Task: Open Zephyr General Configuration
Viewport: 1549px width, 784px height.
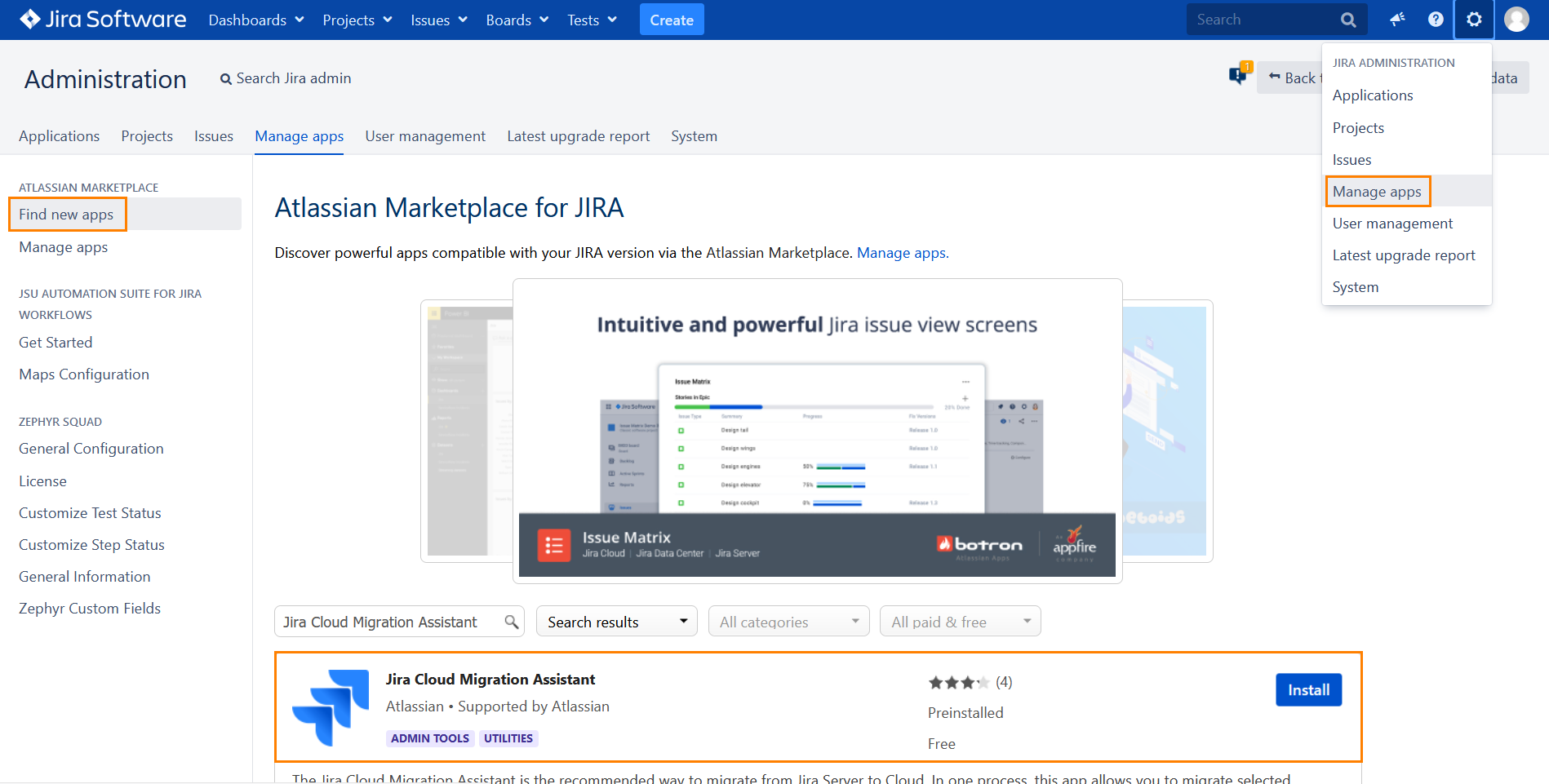Action: click(x=91, y=449)
